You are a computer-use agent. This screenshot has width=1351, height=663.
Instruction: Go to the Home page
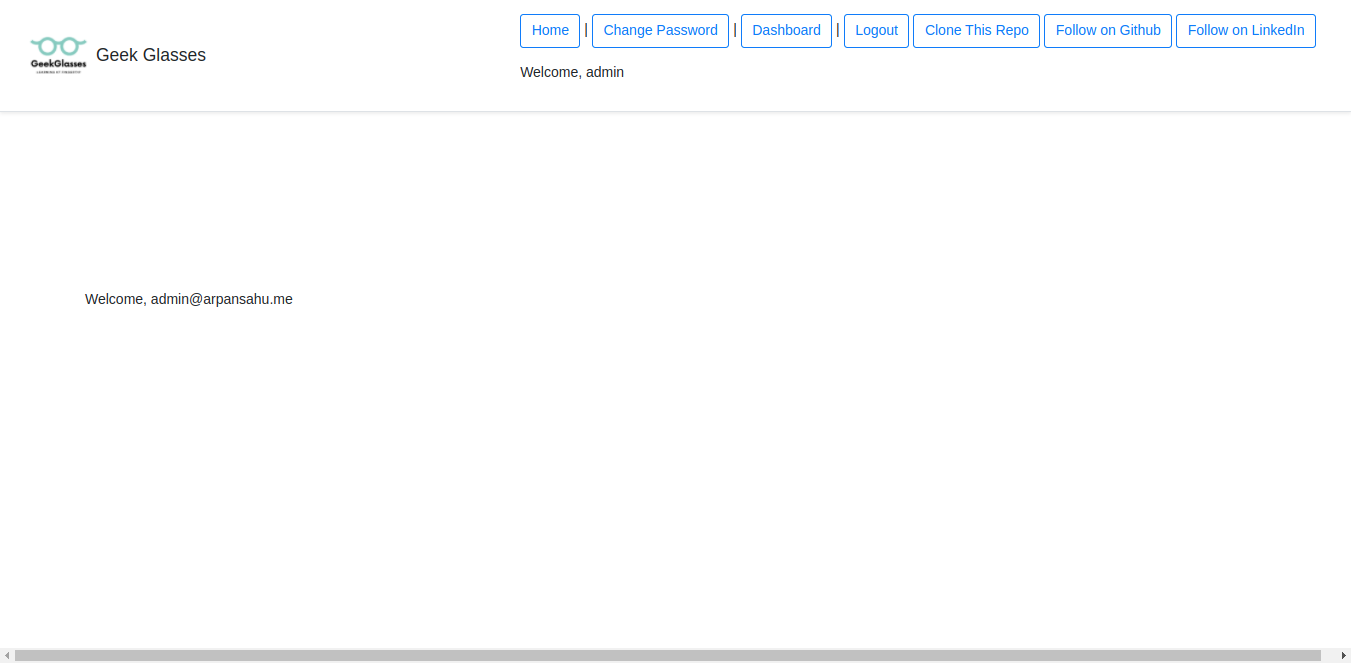point(550,31)
